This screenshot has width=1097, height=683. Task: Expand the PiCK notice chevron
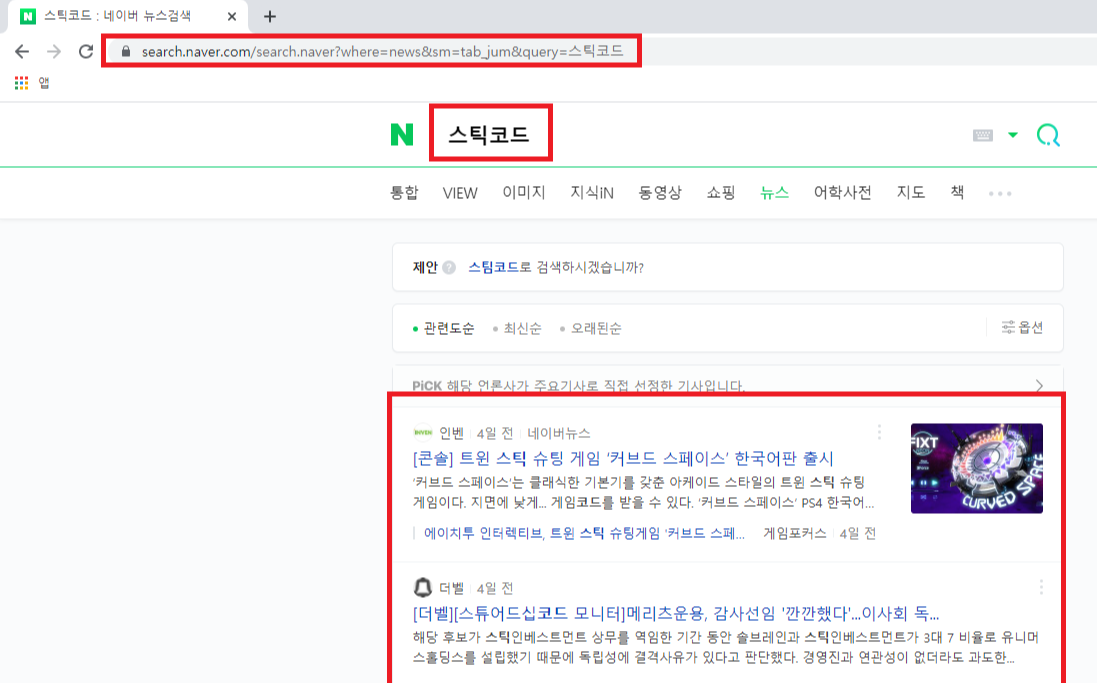click(x=1039, y=386)
